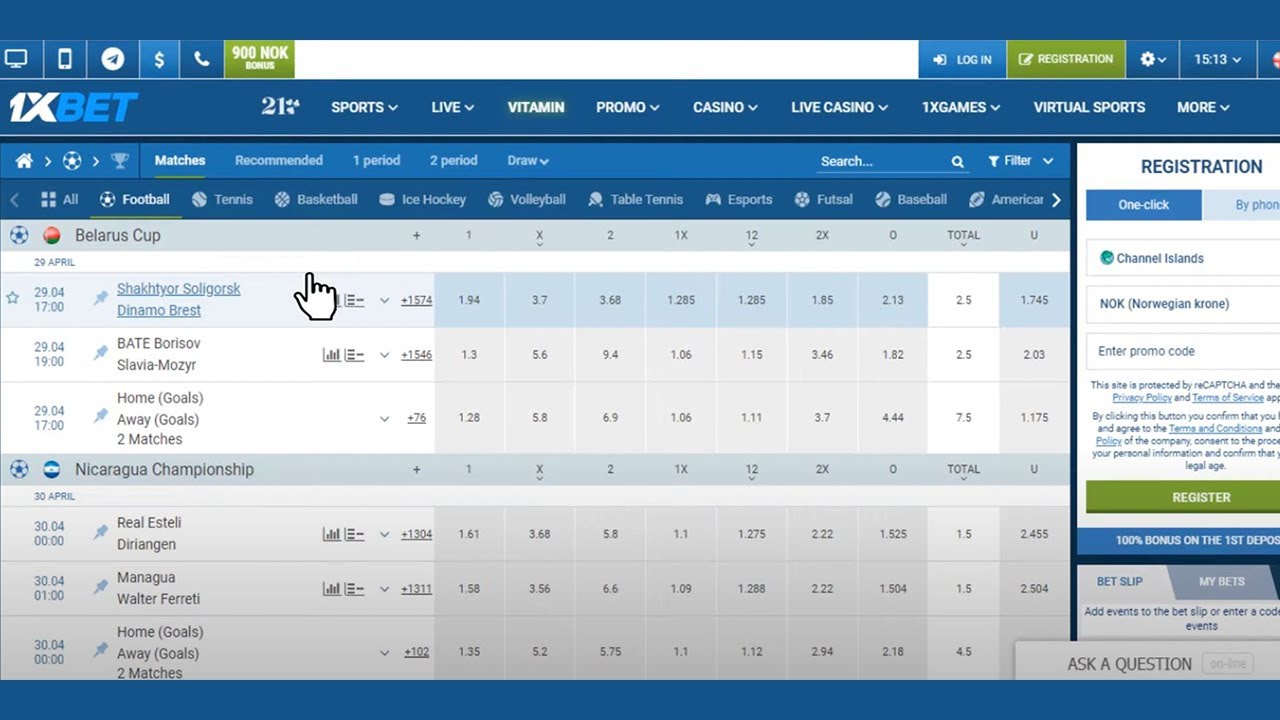
Task: Open Shakhtyor Soligorsk match link
Action: 179,288
